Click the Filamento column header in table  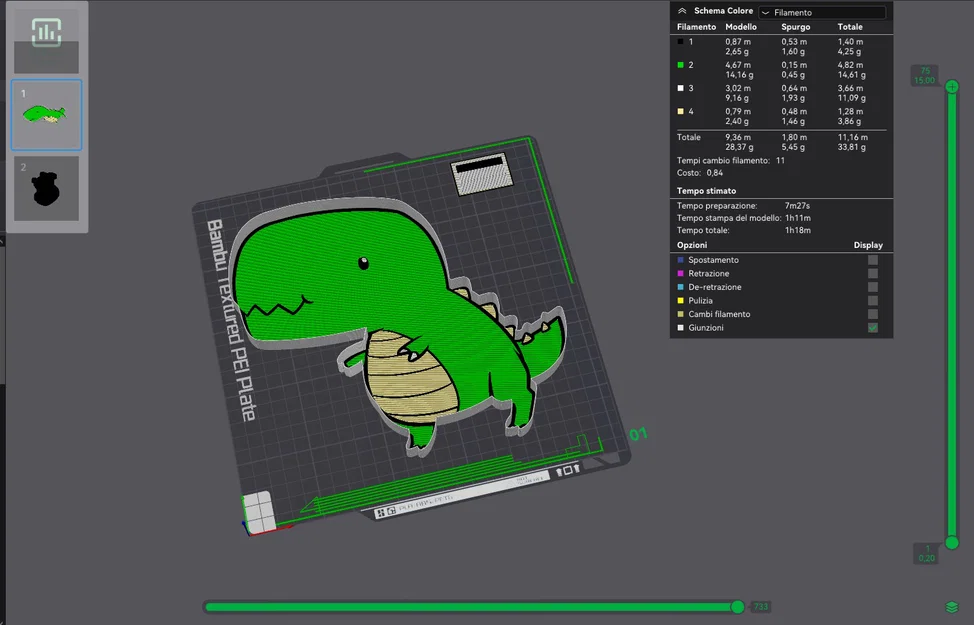(696, 27)
